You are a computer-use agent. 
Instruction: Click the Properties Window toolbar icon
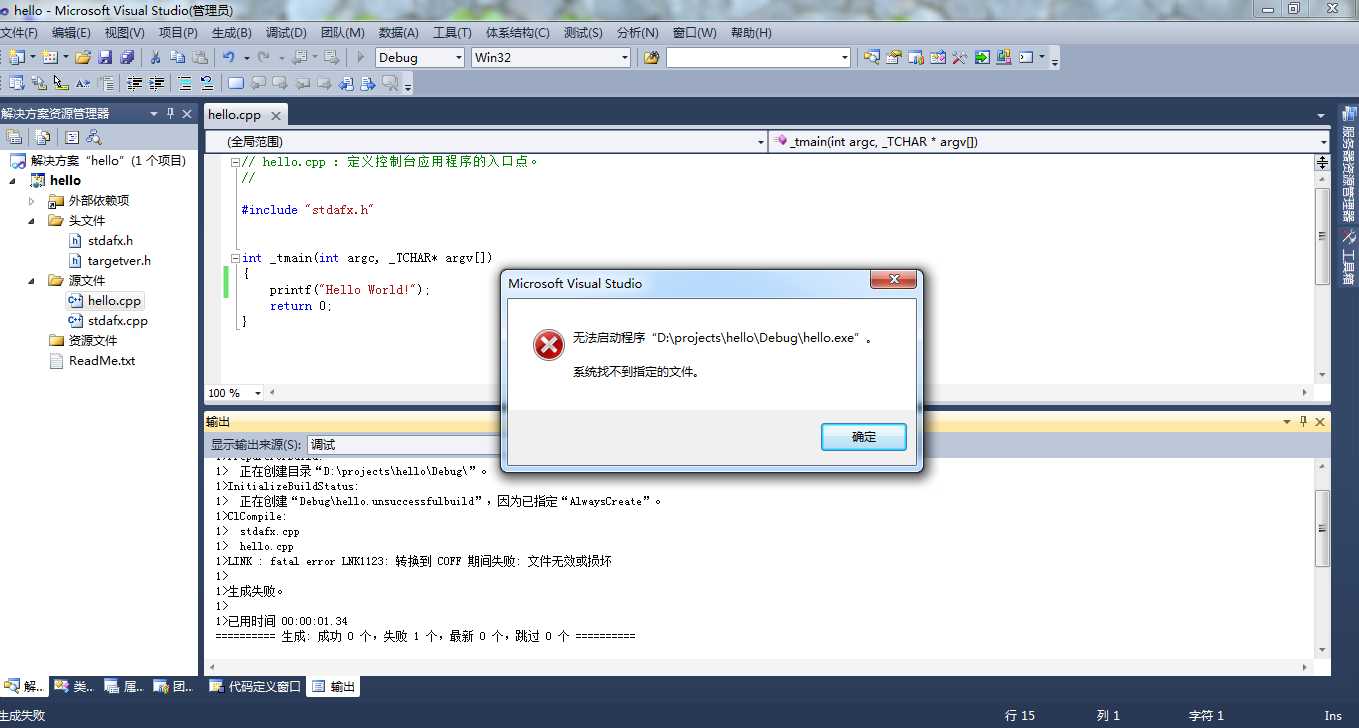(894, 57)
